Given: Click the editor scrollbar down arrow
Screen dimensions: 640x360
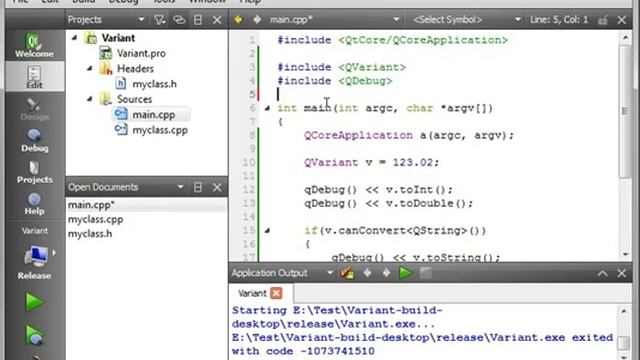Looking at the screenshot, I should pos(626,254).
